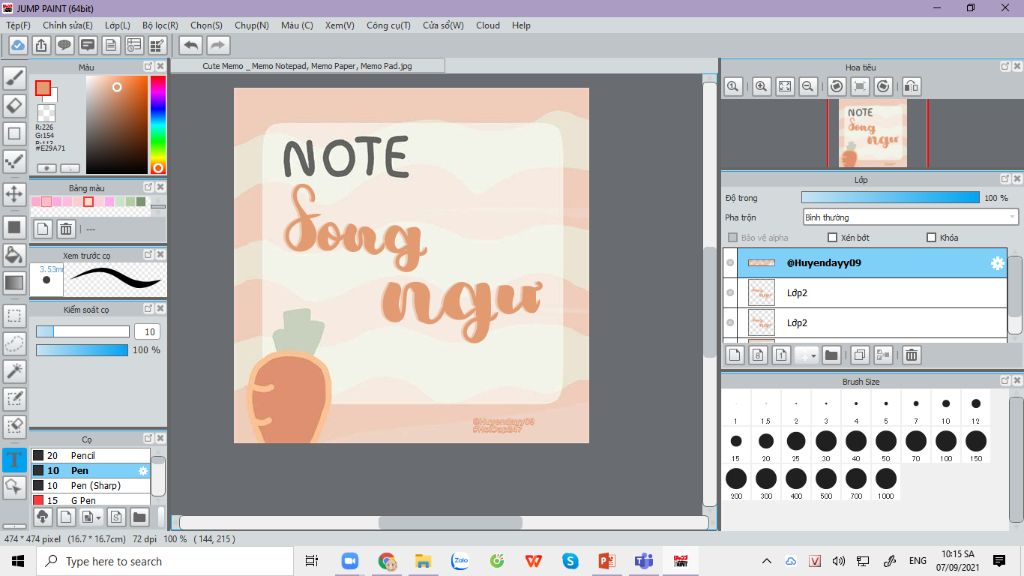Open the Cửa sổ(W) menu

443,25
